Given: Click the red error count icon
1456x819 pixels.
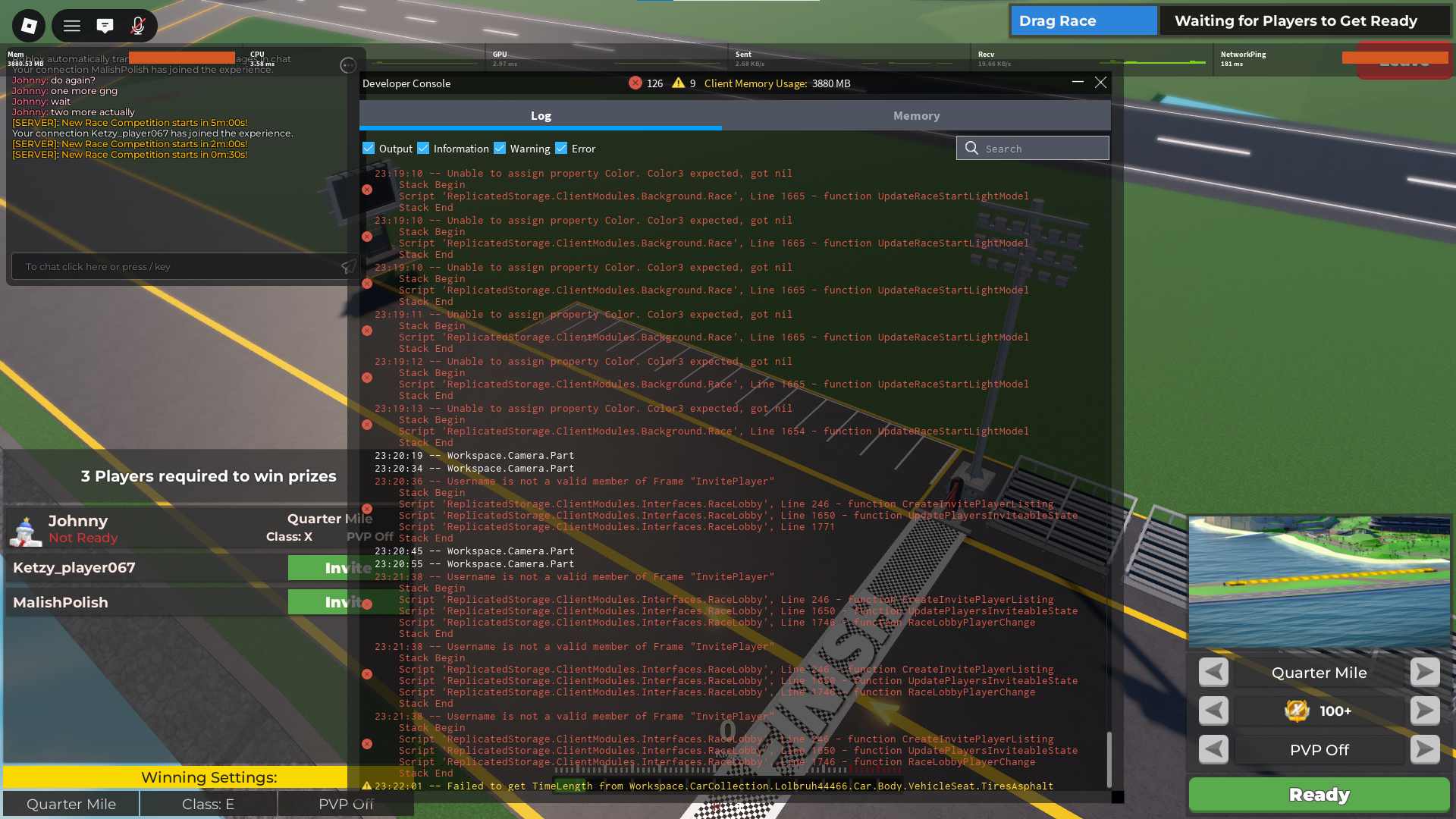Looking at the screenshot, I should click(635, 83).
